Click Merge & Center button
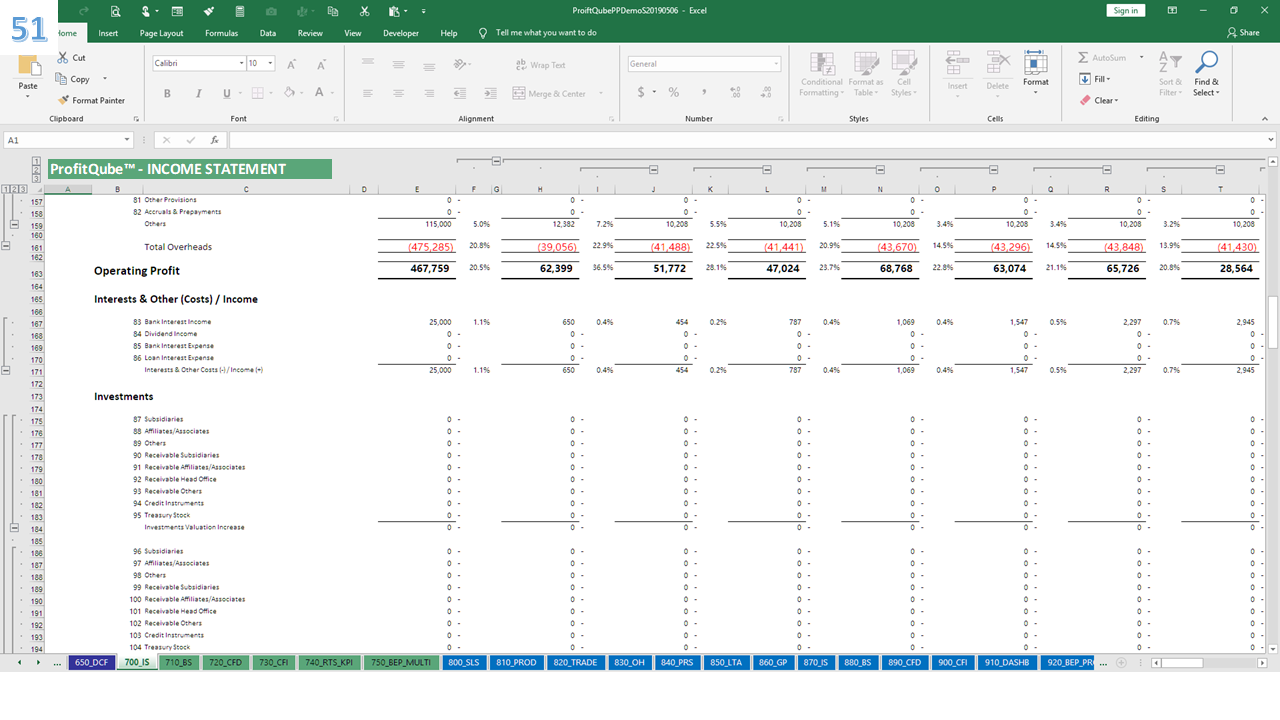The width and height of the screenshot is (1280, 720). pos(549,94)
